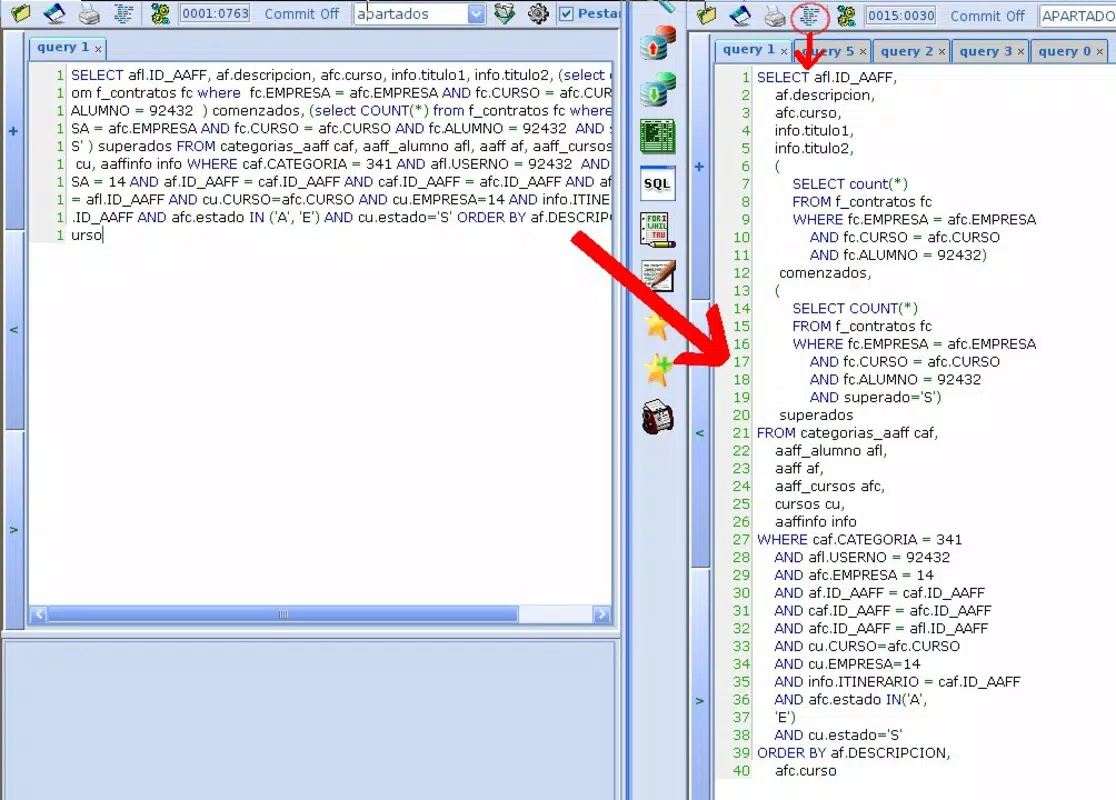Click format SQL icon in left window toolbar

[123, 13]
